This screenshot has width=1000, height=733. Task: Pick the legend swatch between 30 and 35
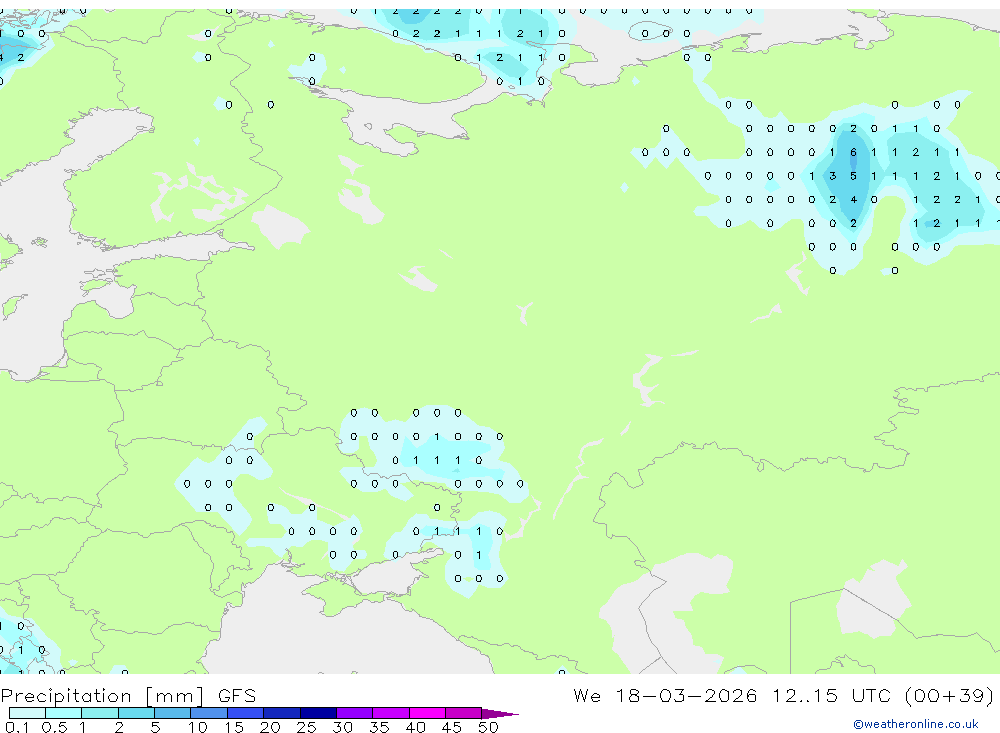coord(355,713)
